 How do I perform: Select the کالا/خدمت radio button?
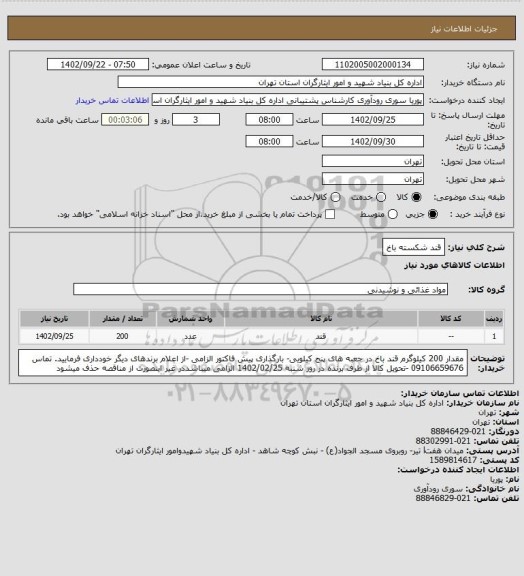point(335,197)
